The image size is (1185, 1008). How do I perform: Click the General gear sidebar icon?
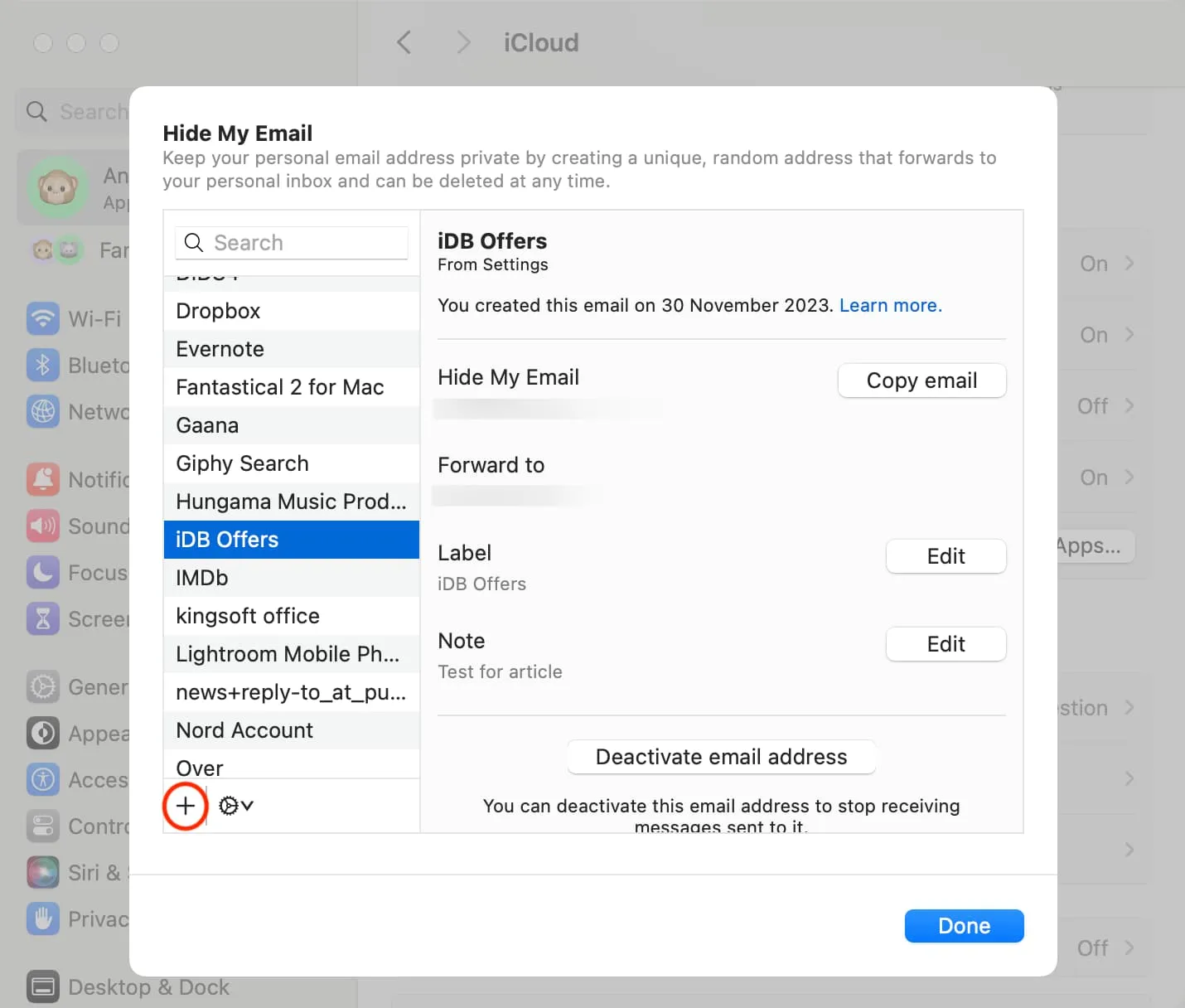[x=43, y=686]
